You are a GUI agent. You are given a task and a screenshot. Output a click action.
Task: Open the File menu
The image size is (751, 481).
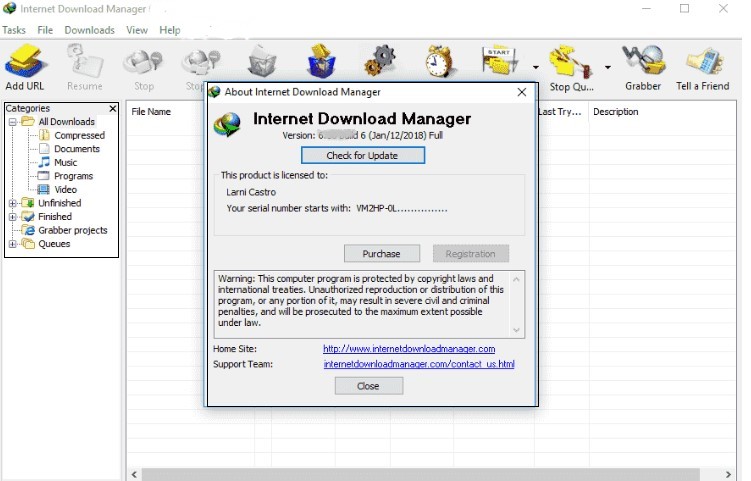(x=45, y=30)
